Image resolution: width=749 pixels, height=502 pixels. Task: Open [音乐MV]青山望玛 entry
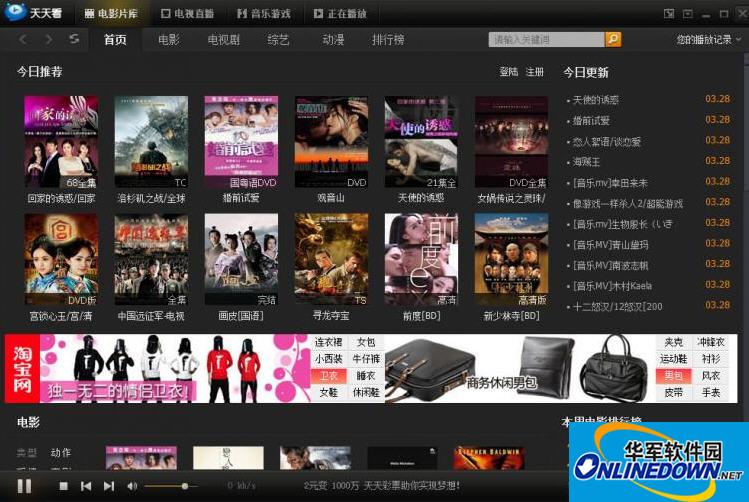tap(610, 245)
